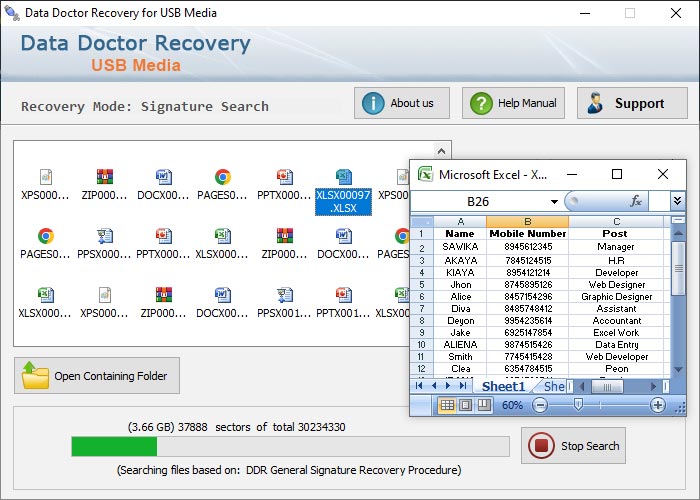Screen dimensions: 700x500
Task: Click the Web Developer cell
Action: click(x=616, y=357)
